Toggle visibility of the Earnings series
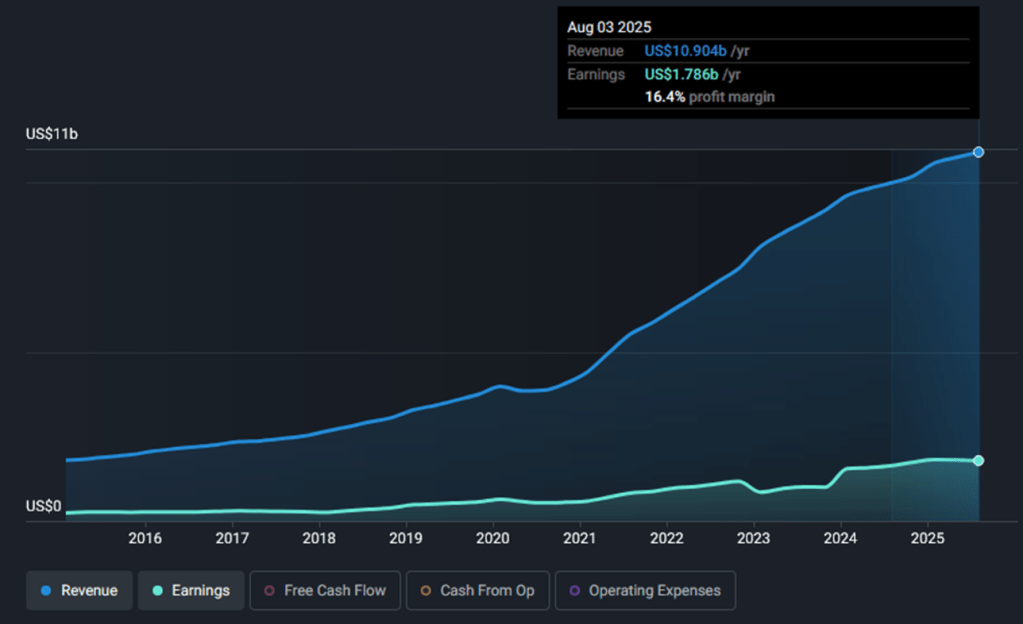The image size is (1023, 624). click(x=190, y=591)
